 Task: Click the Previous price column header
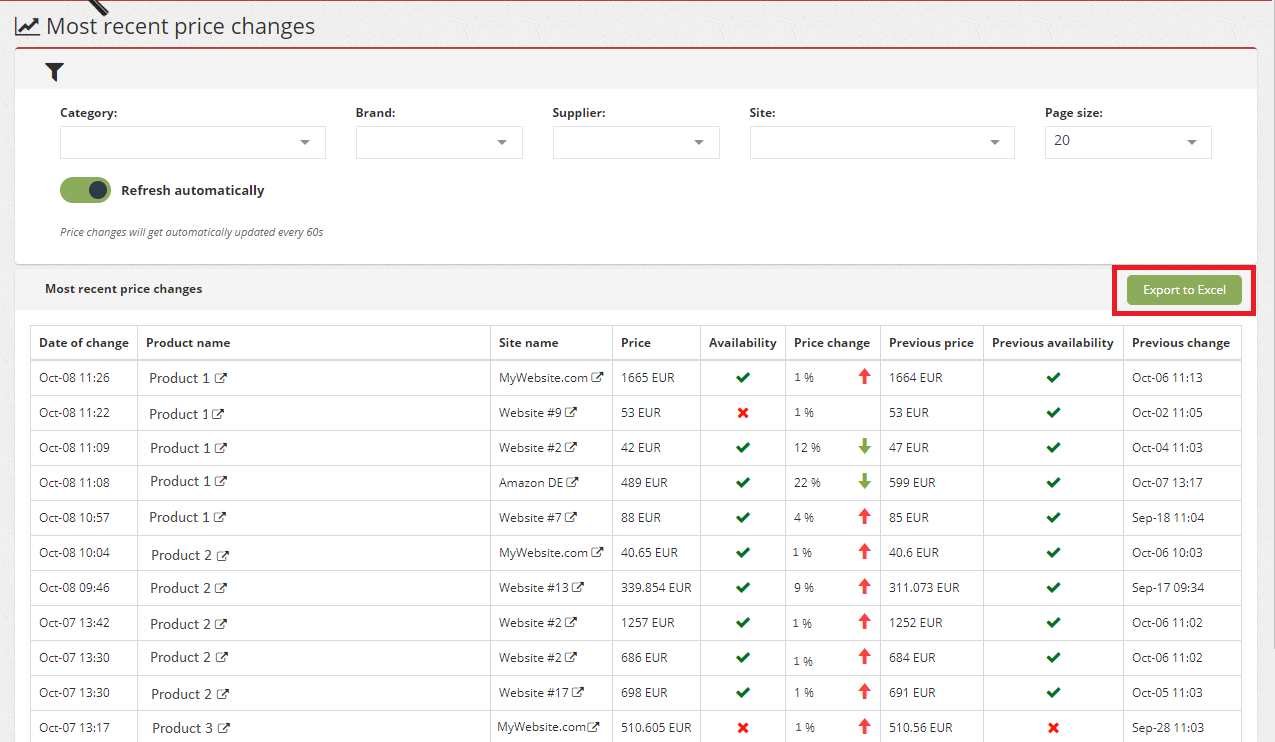(931, 343)
